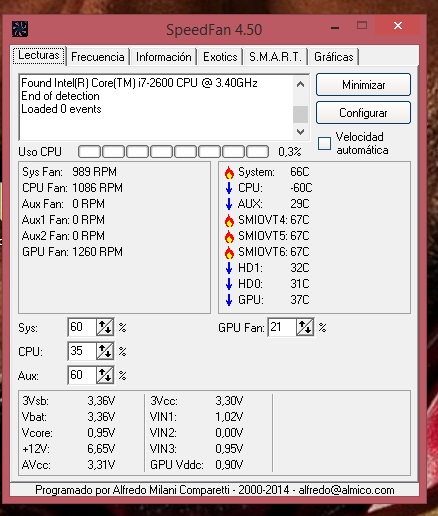Click the blue down arrow beside AUX temperature
The image size is (438, 516).
click(229, 204)
